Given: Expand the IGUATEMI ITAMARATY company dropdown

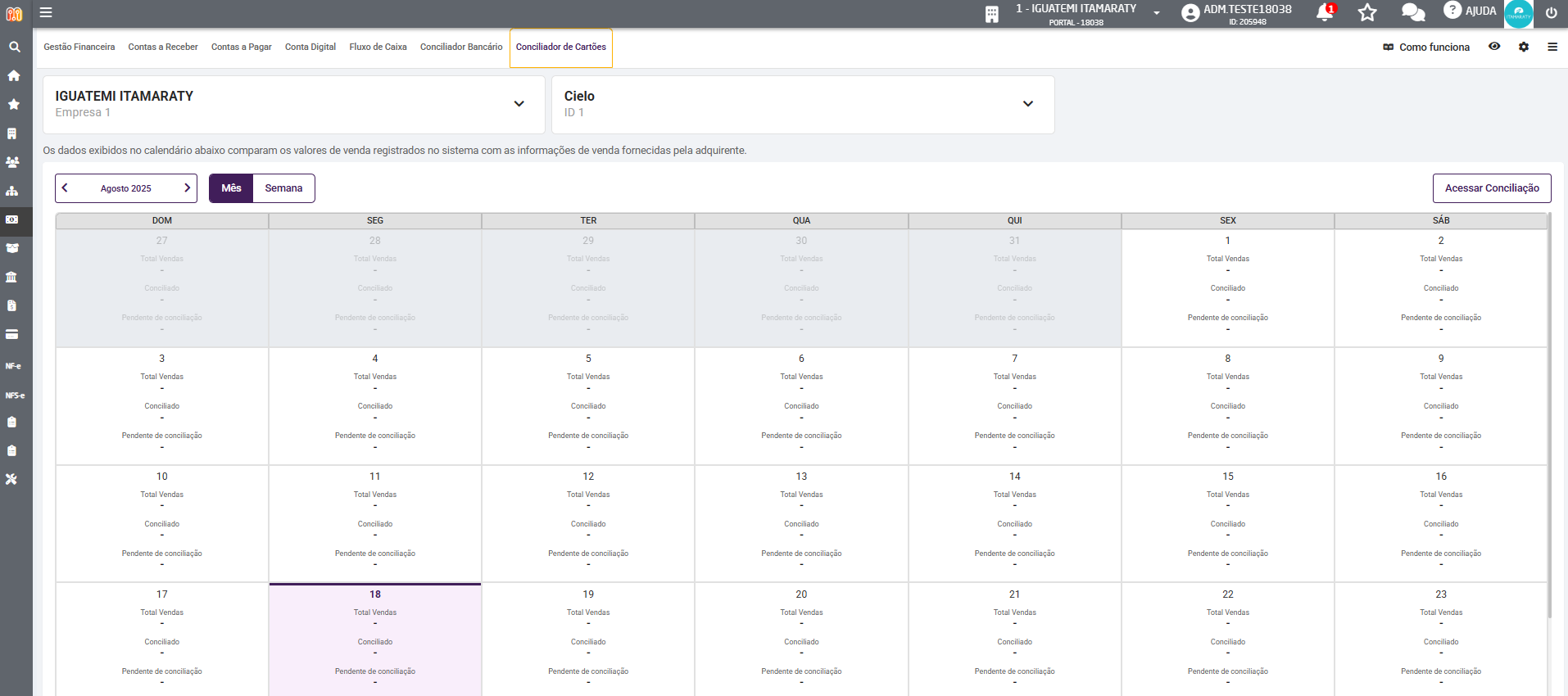Looking at the screenshot, I should pyautogui.click(x=519, y=104).
